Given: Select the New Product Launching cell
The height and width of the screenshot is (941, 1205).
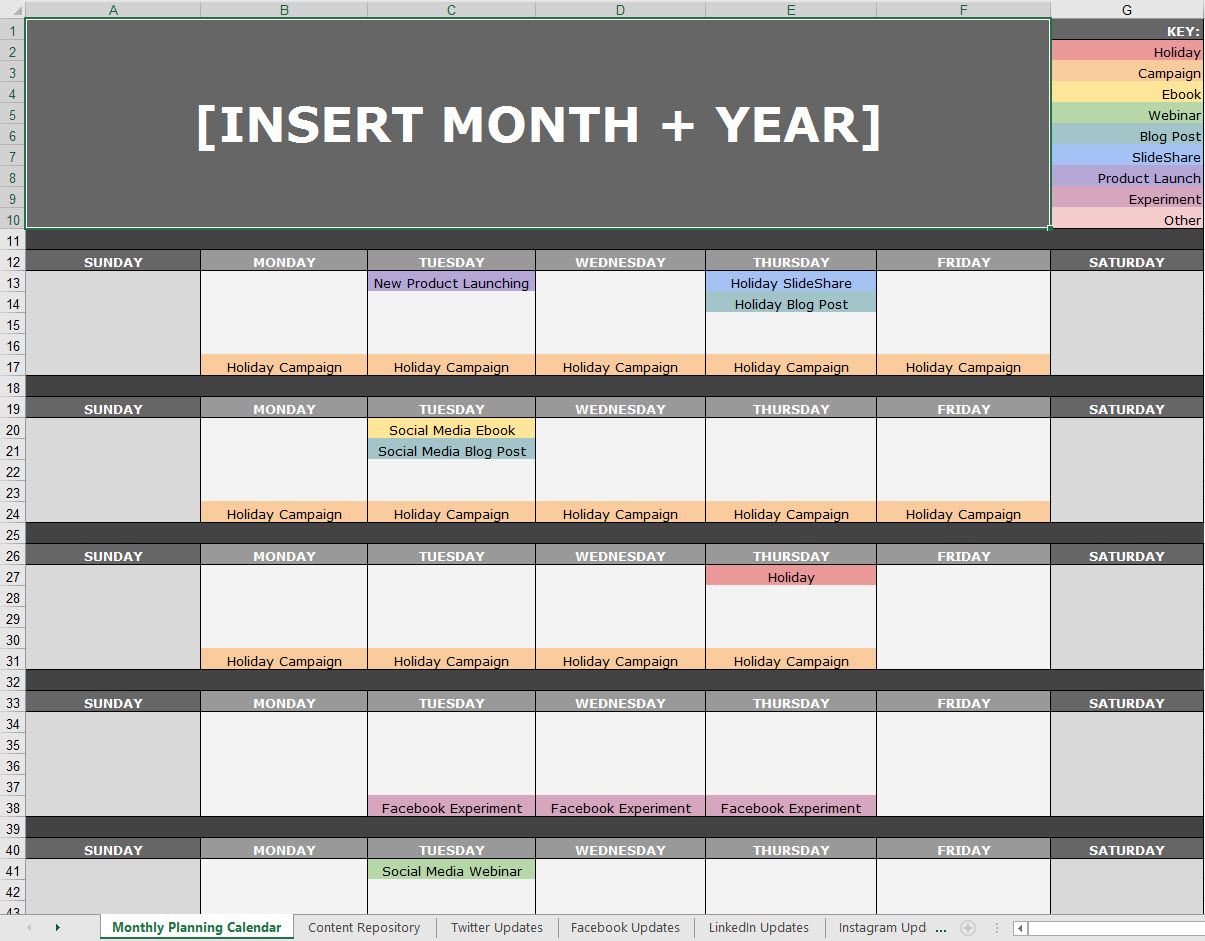Looking at the screenshot, I should (451, 283).
